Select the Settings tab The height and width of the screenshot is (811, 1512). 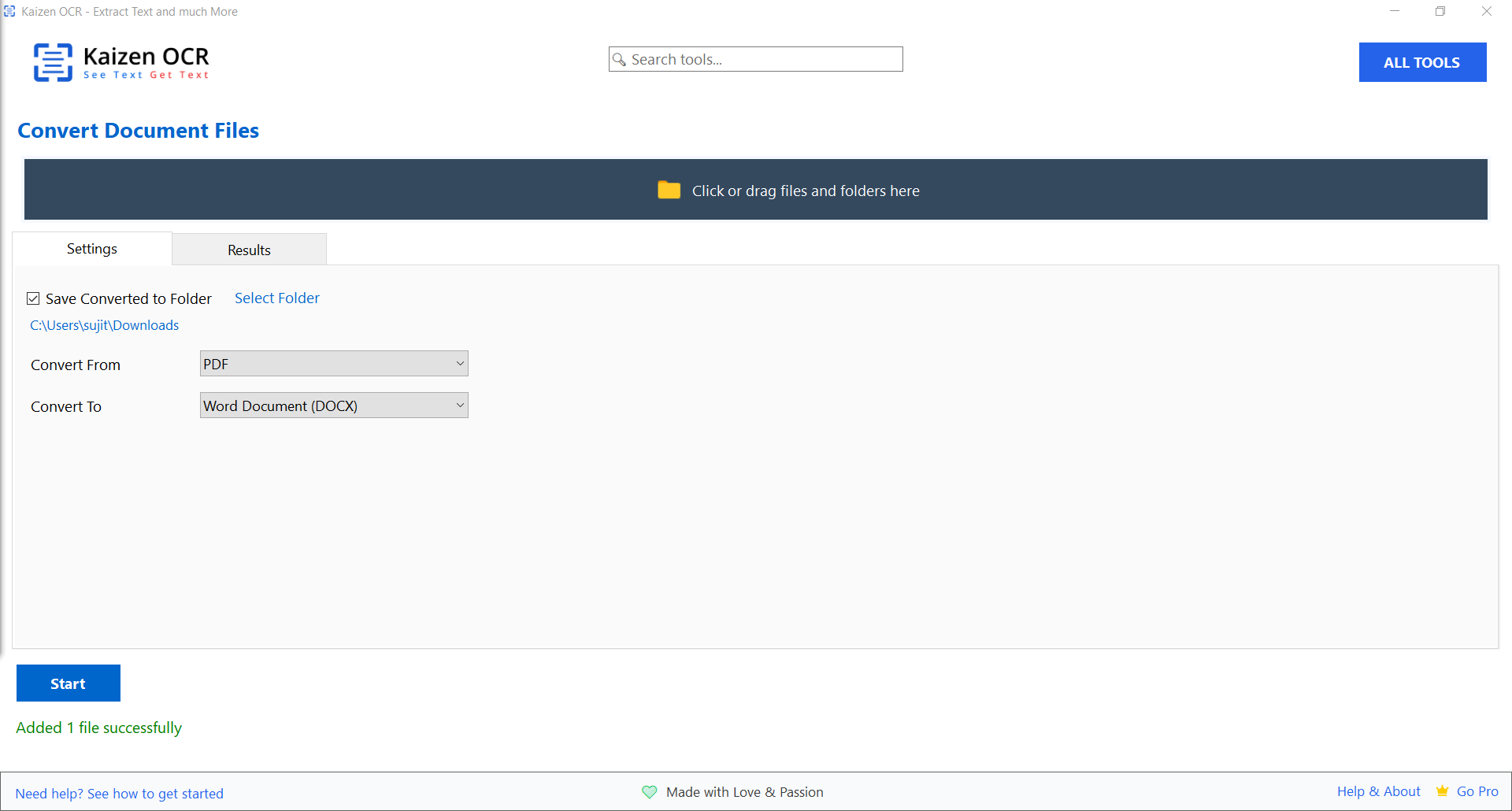(91, 248)
